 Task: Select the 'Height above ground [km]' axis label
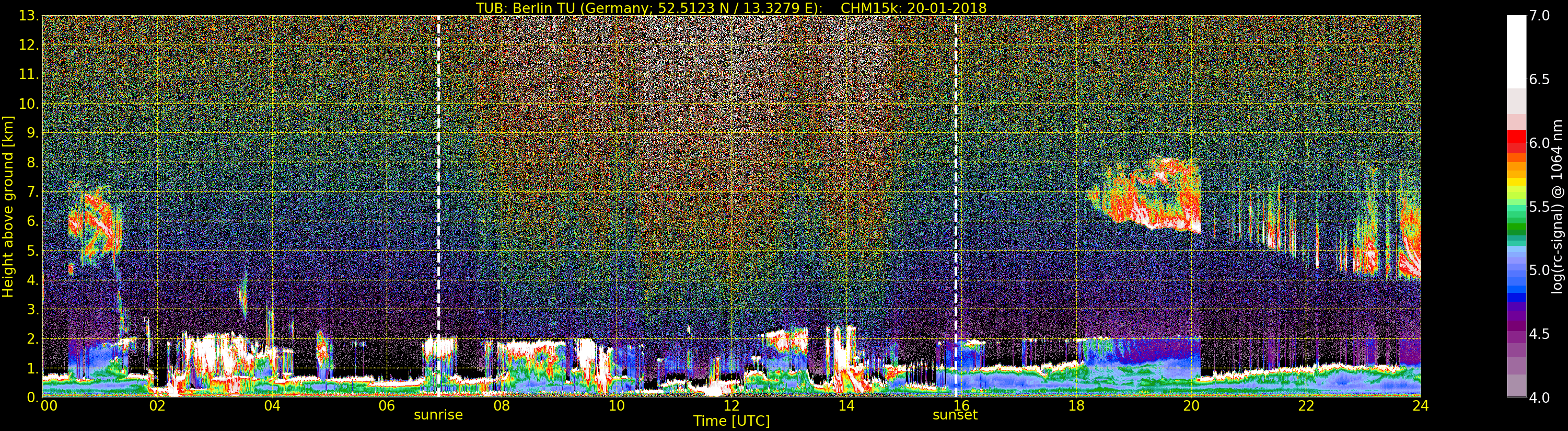click(x=8, y=206)
